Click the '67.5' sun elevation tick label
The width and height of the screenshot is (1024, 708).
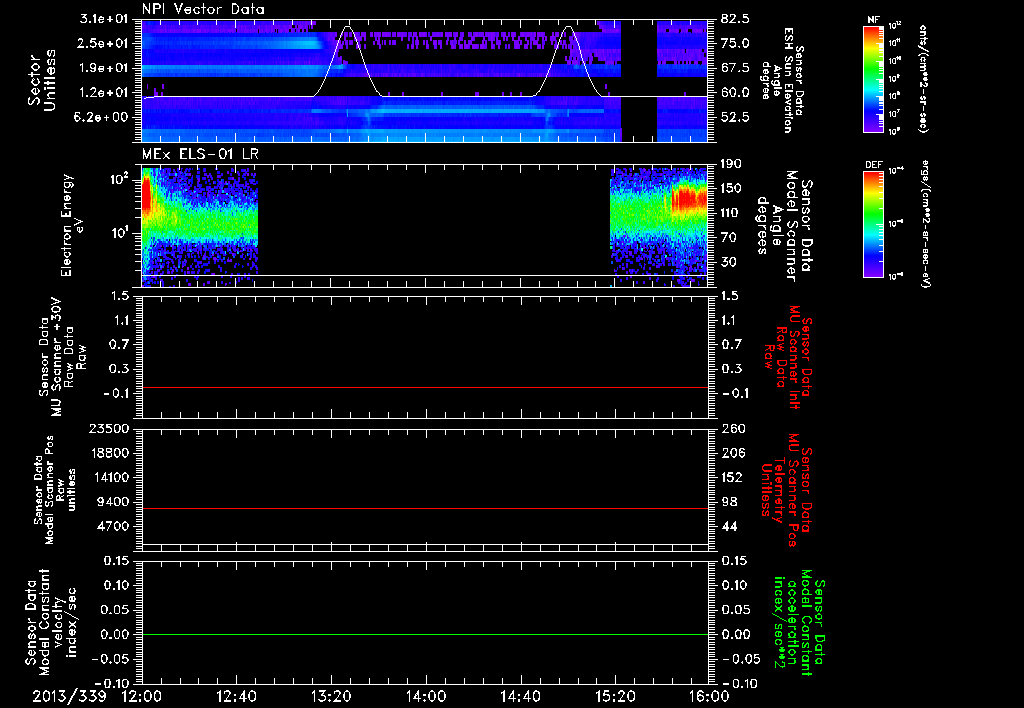pos(736,68)
